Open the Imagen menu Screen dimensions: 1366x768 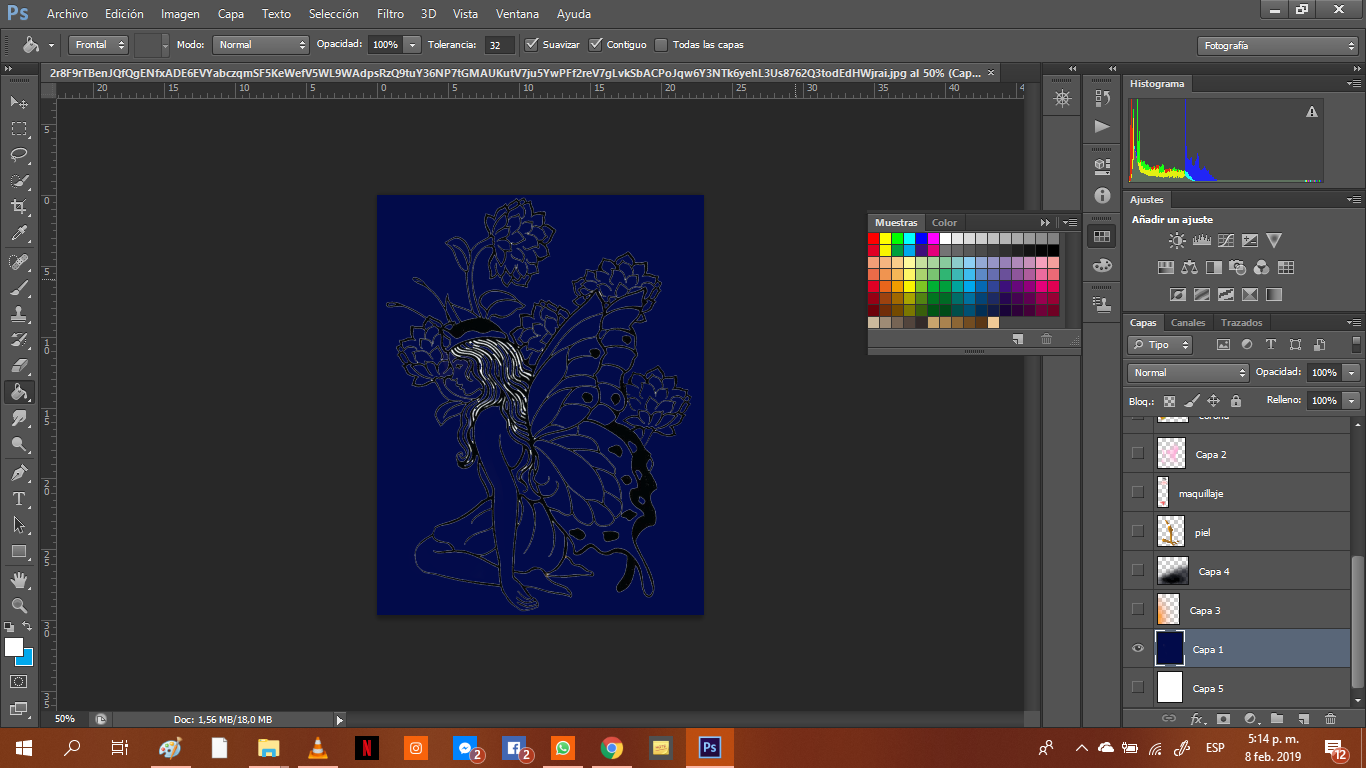tap(180, 14)
